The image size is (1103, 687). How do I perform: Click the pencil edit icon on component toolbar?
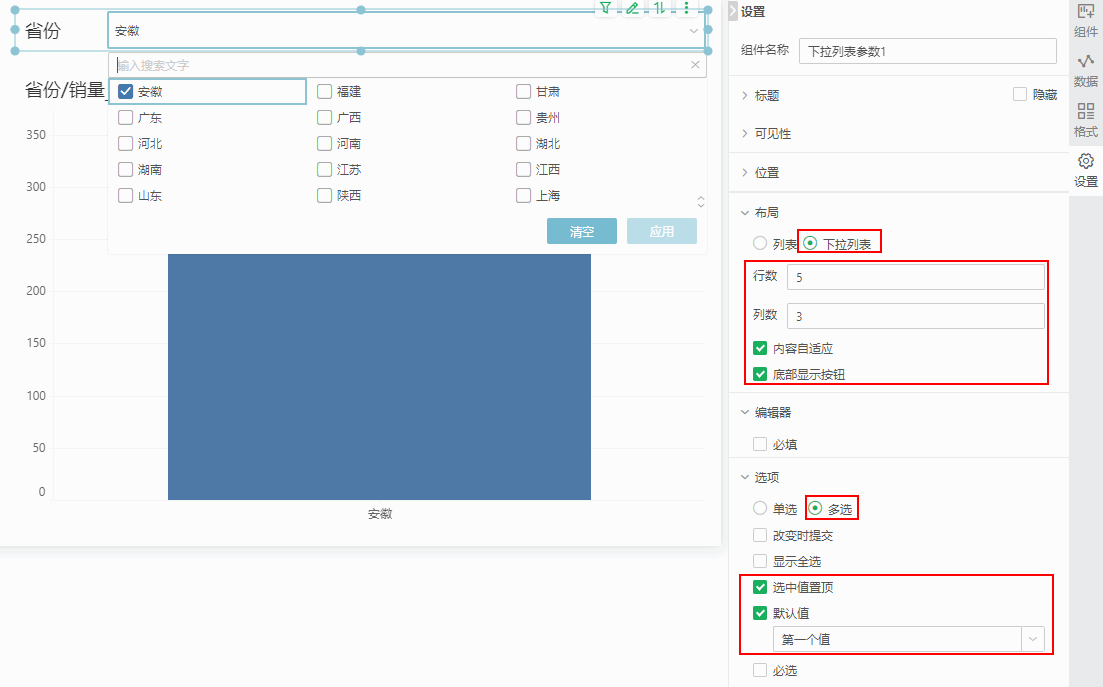coord(632,8)
